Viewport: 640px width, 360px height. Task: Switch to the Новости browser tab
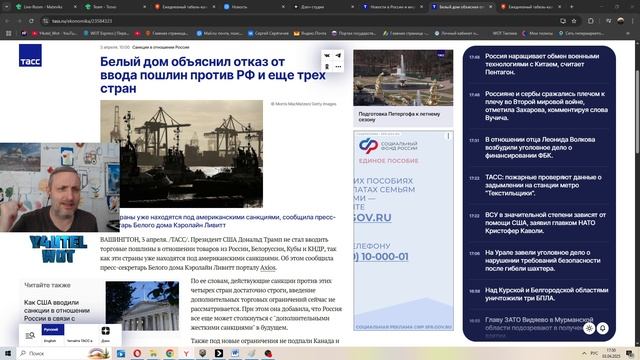[253, 7]
